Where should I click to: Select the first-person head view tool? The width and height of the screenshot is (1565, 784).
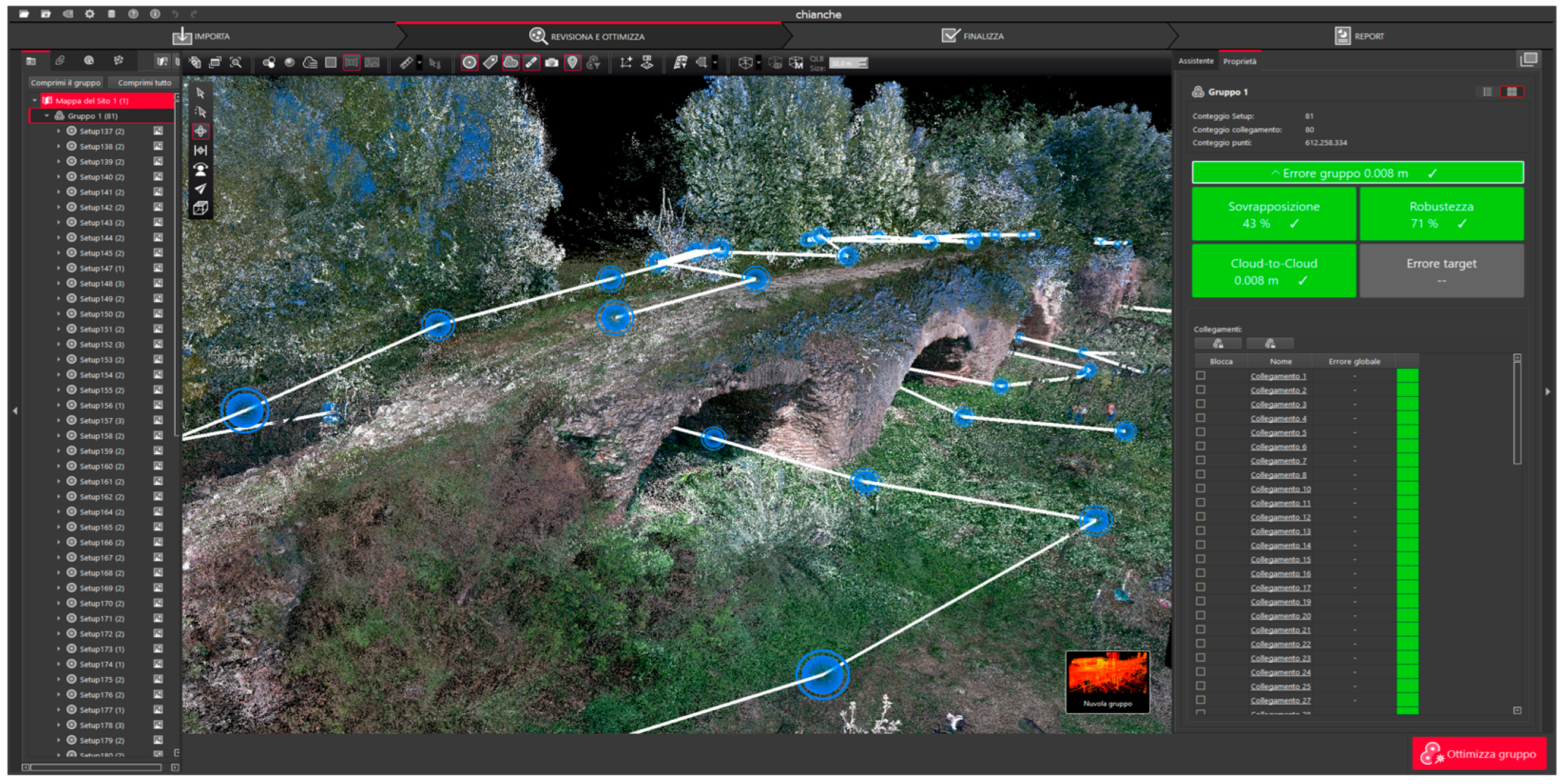[x=200, y=169]
